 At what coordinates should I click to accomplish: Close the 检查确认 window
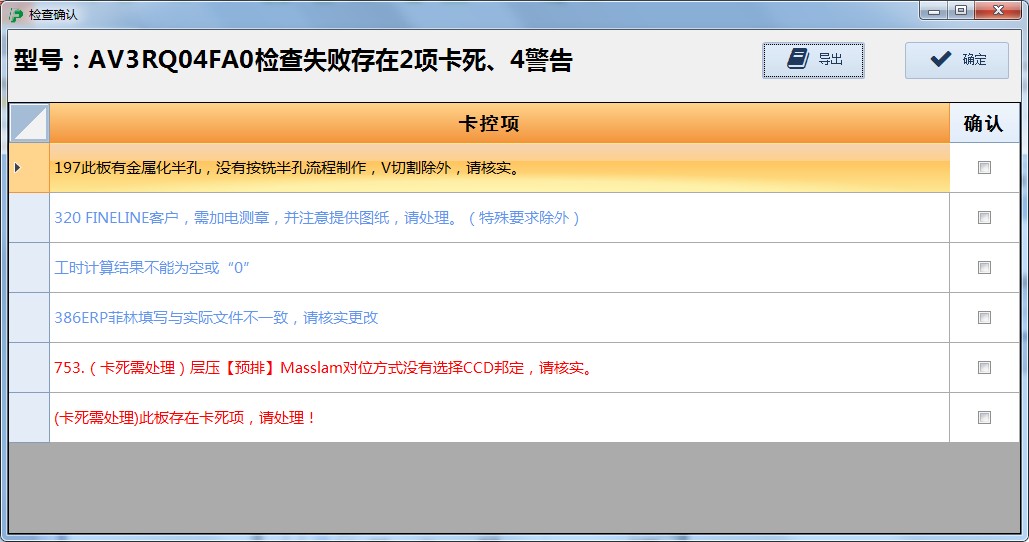pyautogui.click(x=998, y=10)
